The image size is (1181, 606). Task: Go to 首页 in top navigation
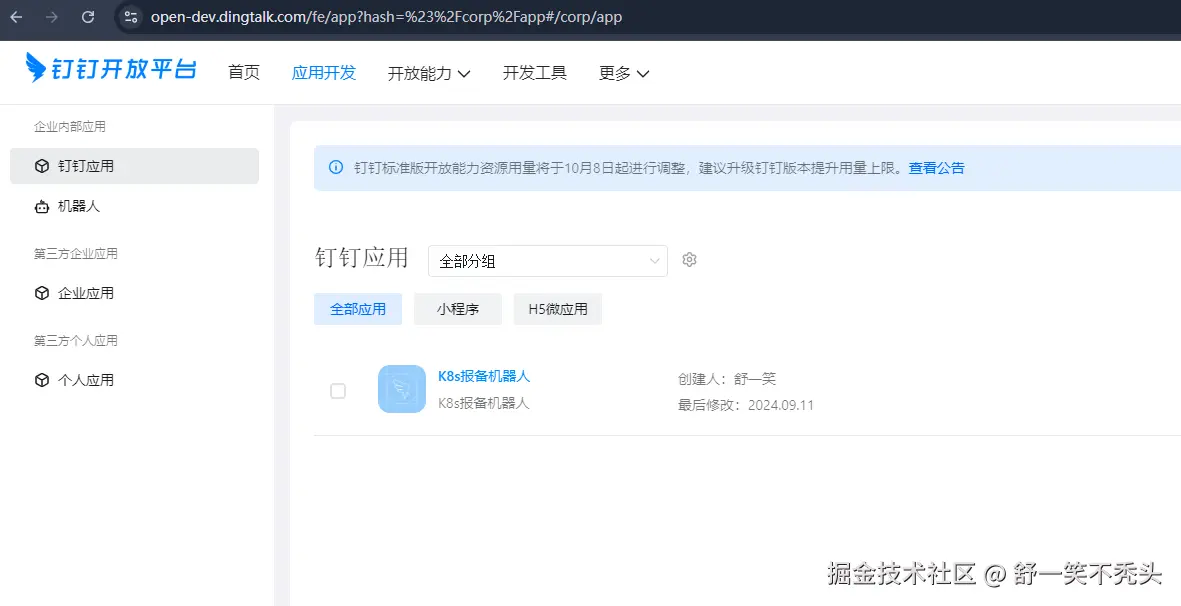(244, 73)
